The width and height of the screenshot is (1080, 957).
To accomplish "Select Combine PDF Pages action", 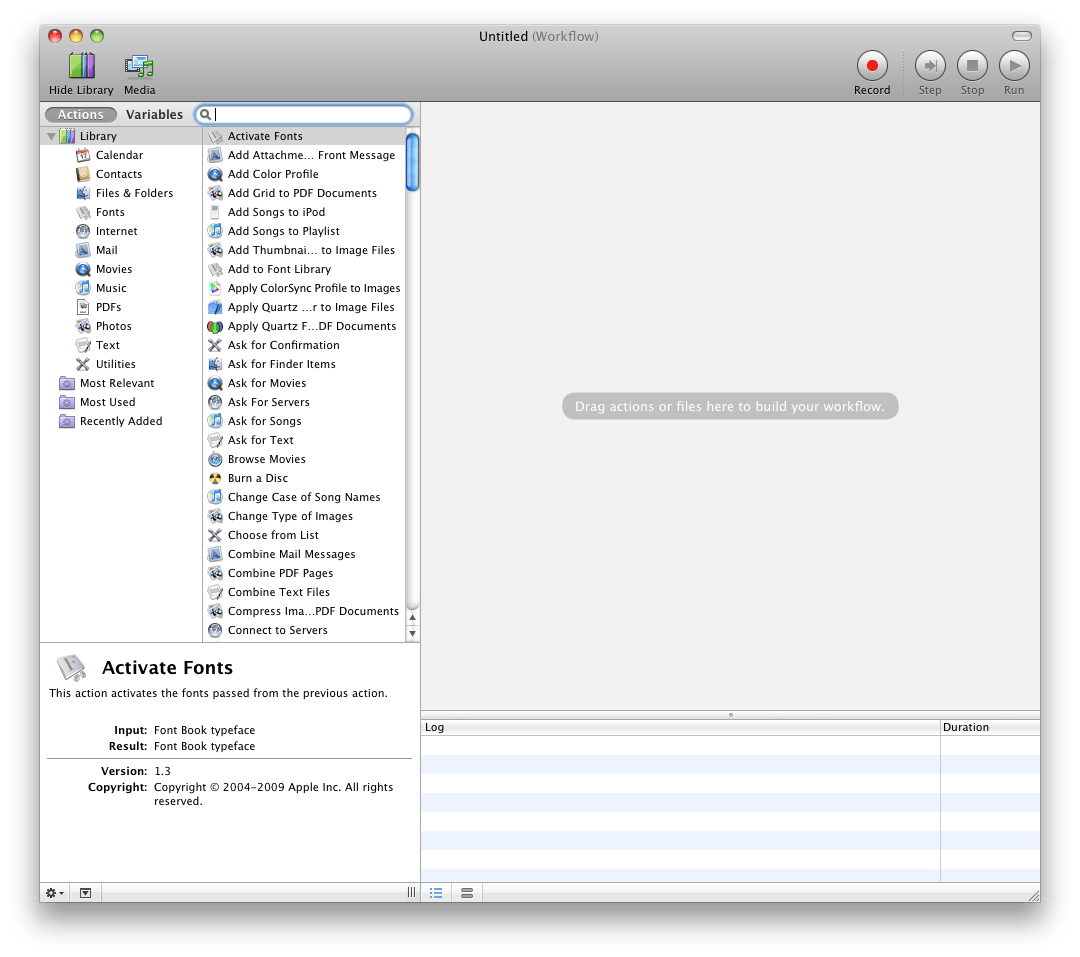I will 304,573.
